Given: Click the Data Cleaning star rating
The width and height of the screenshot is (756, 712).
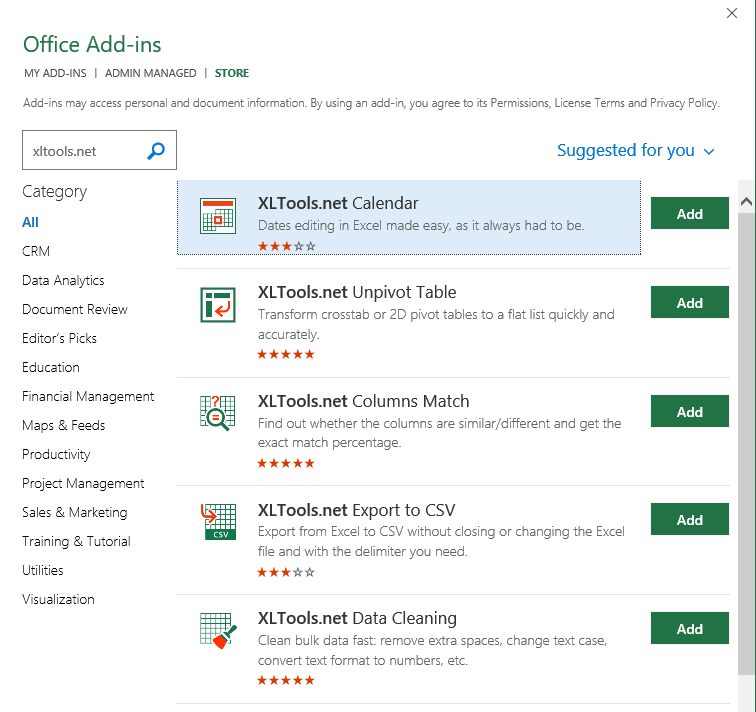Looking at the screenshot, I should (286, 681).
